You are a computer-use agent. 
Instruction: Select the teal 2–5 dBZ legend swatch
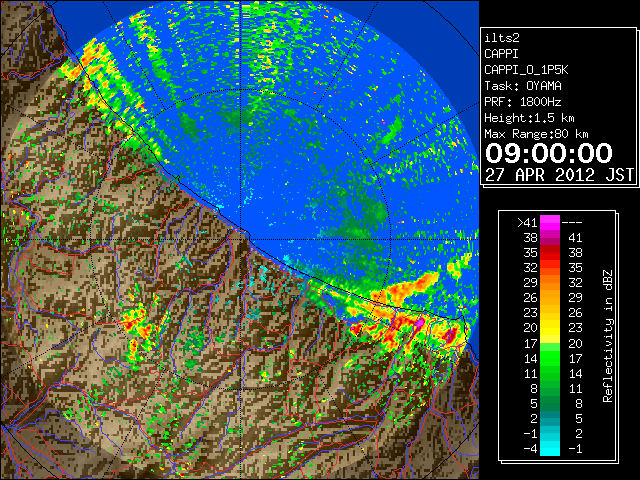click(550, 418)
